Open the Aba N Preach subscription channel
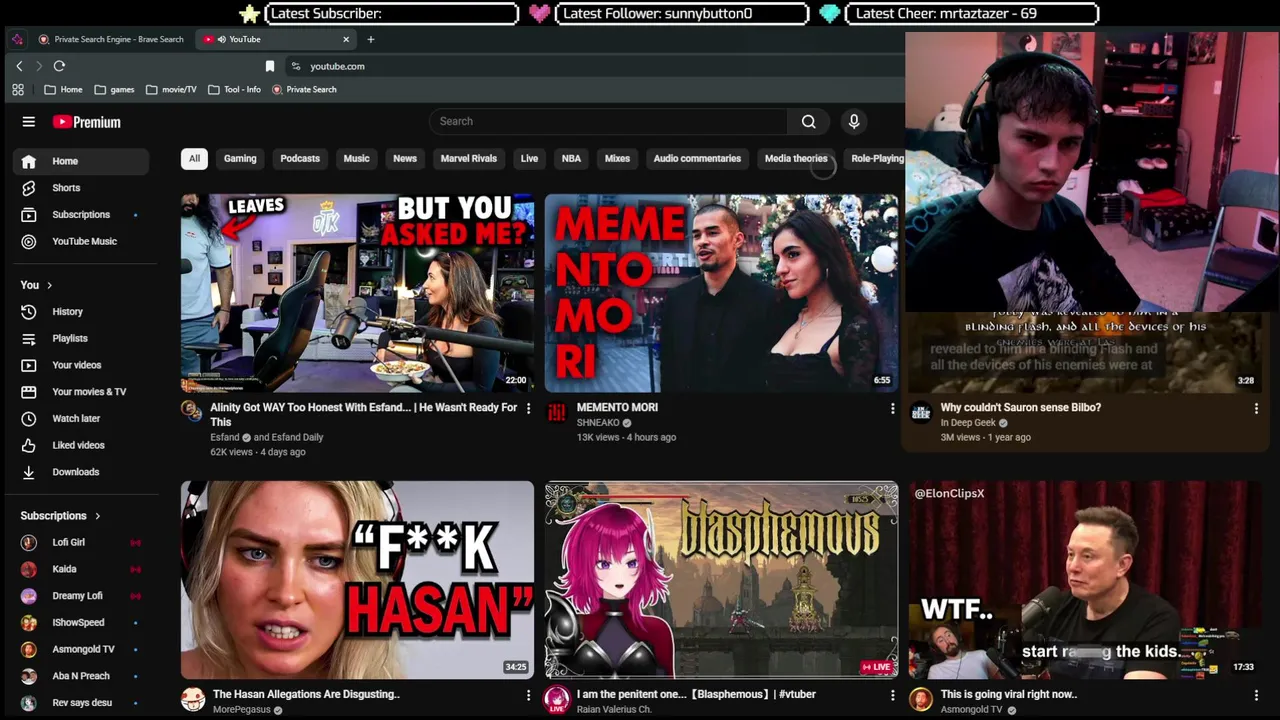This screenshot has height=720, width=1280. (x=80, y=677)
